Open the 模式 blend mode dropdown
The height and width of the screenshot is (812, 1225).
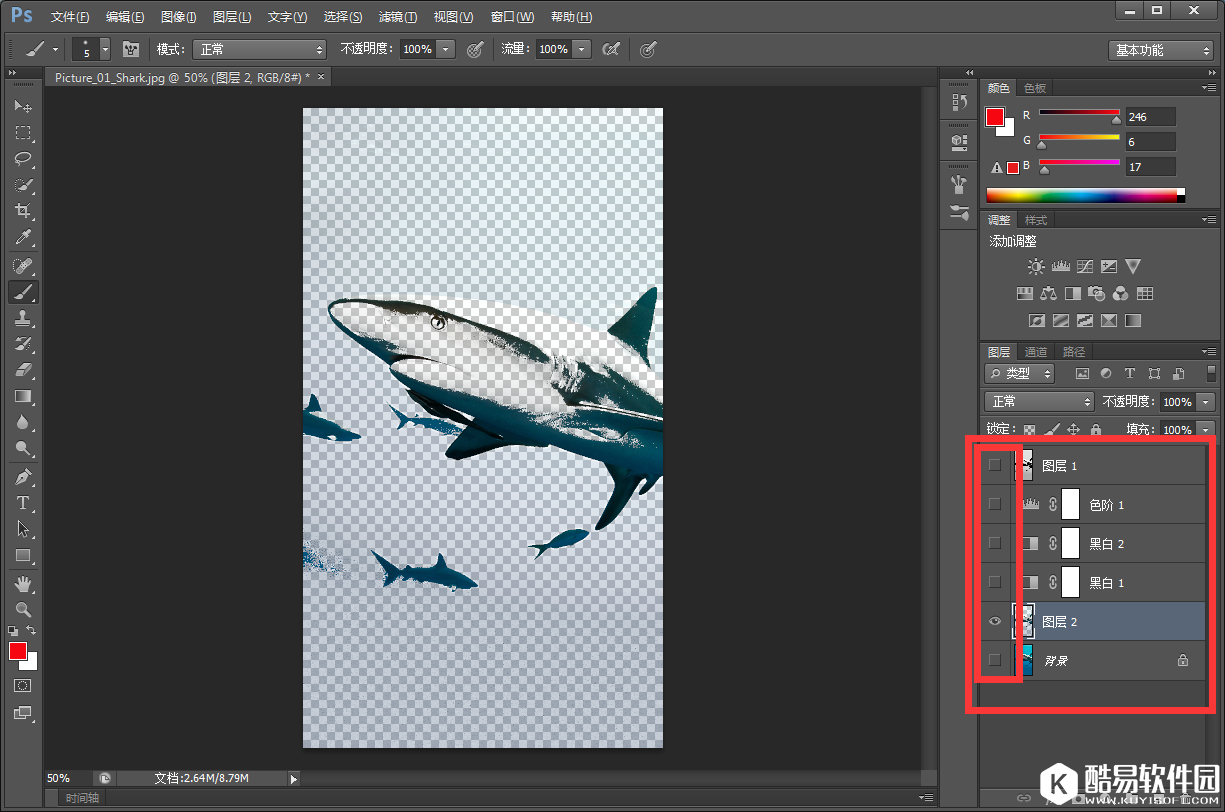click(259, 49)
